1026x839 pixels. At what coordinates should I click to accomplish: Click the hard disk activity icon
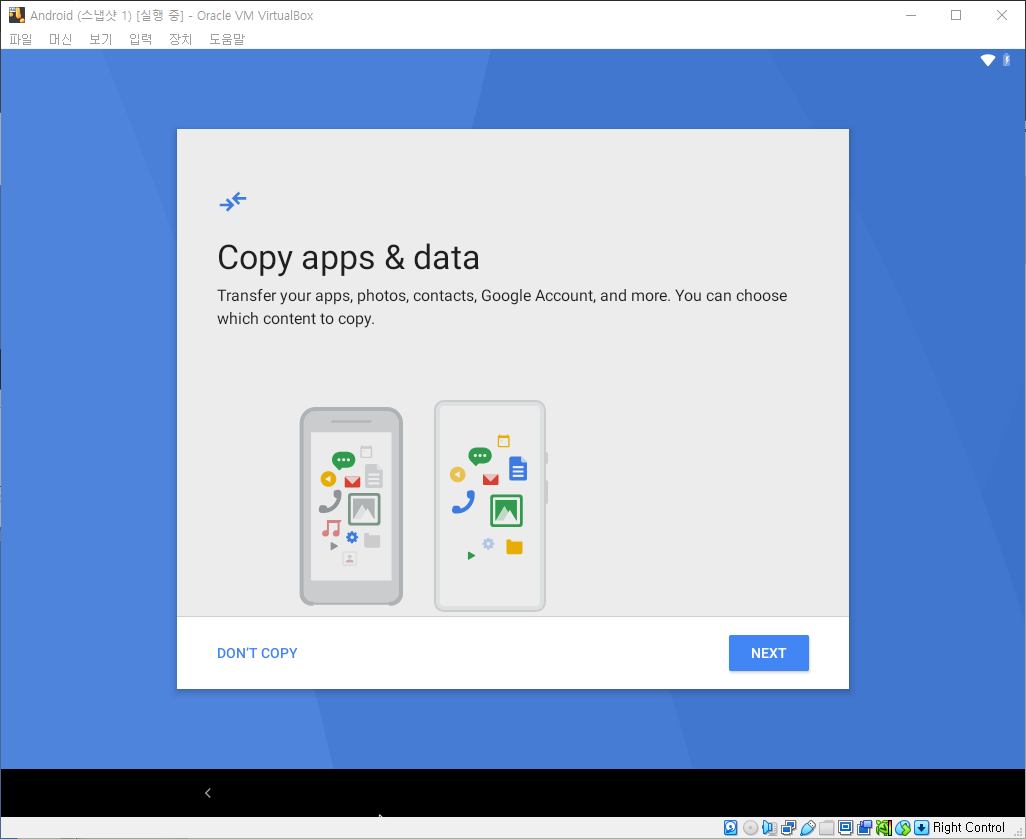[730, 828]
